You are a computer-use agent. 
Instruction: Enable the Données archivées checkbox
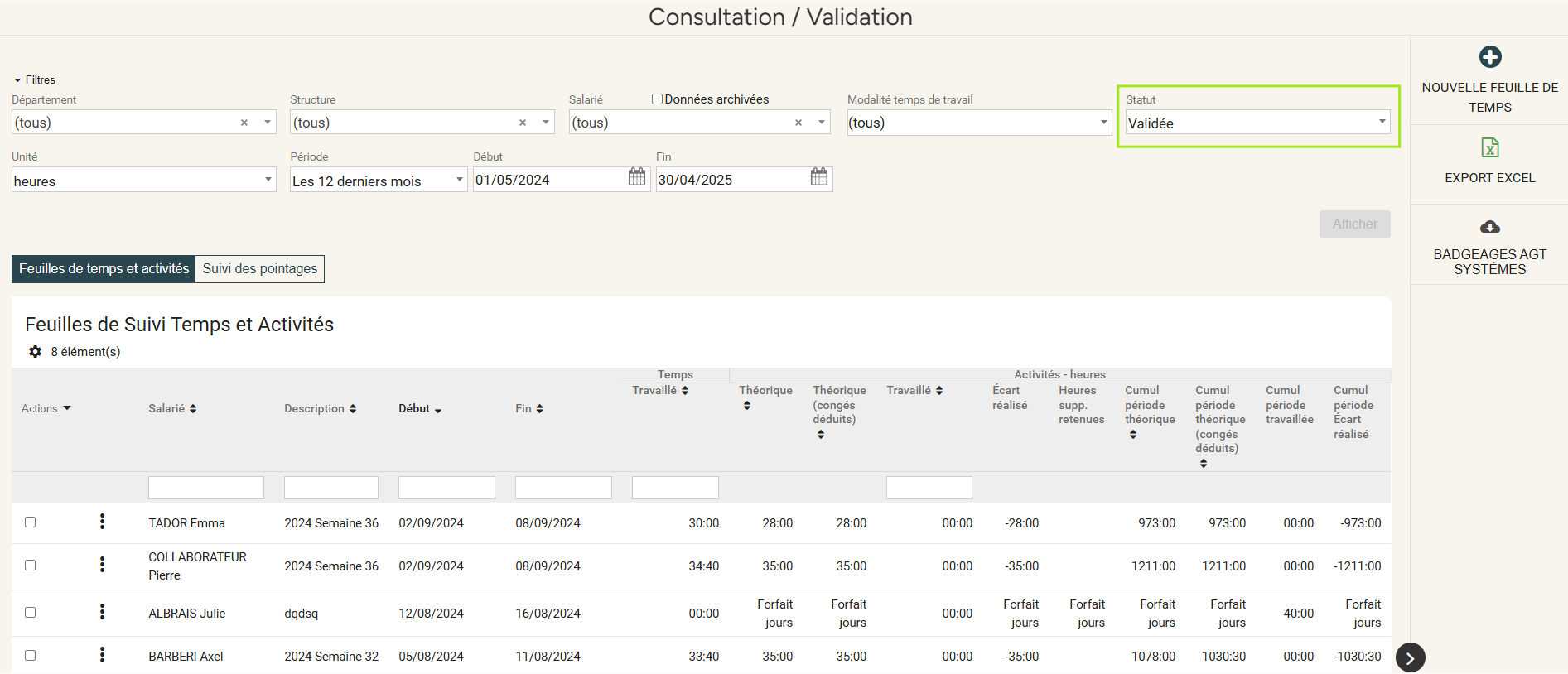coord(657,99)
